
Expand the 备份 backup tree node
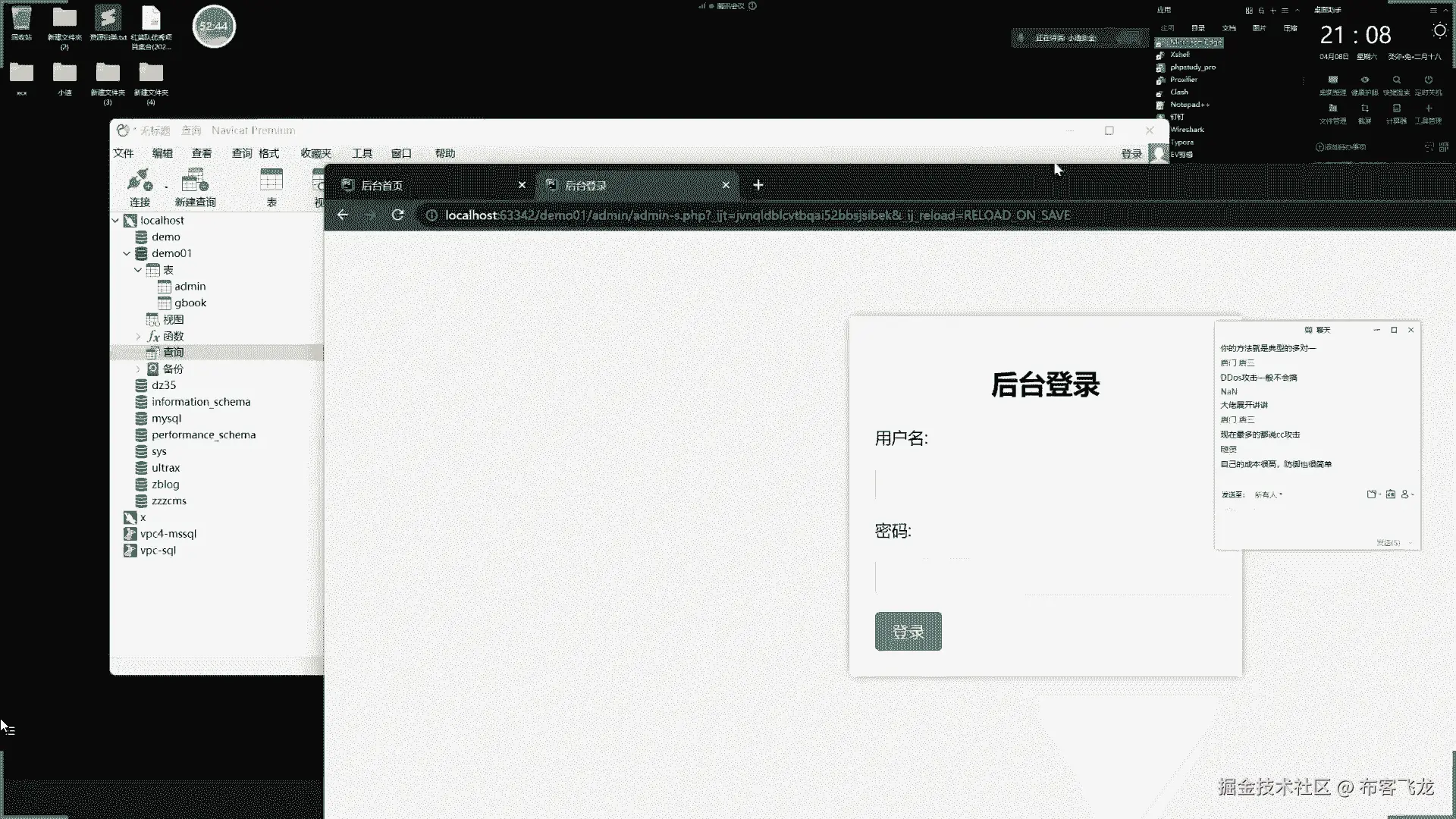tap(138, 369)
